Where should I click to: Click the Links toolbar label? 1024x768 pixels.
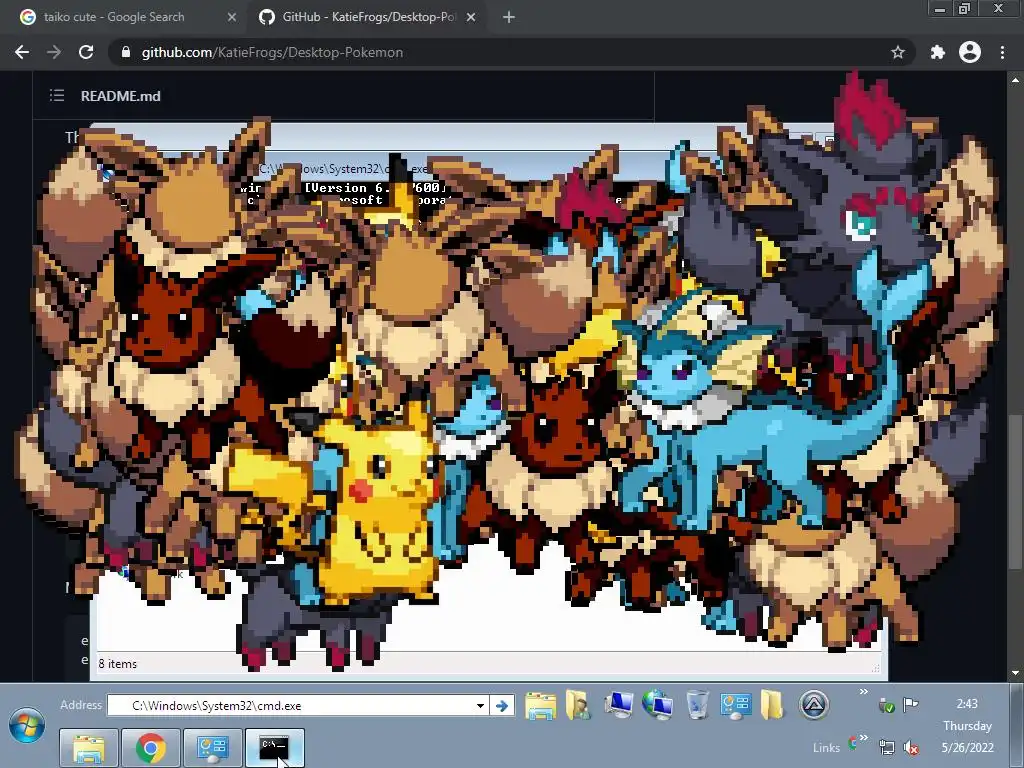(826, 748)
